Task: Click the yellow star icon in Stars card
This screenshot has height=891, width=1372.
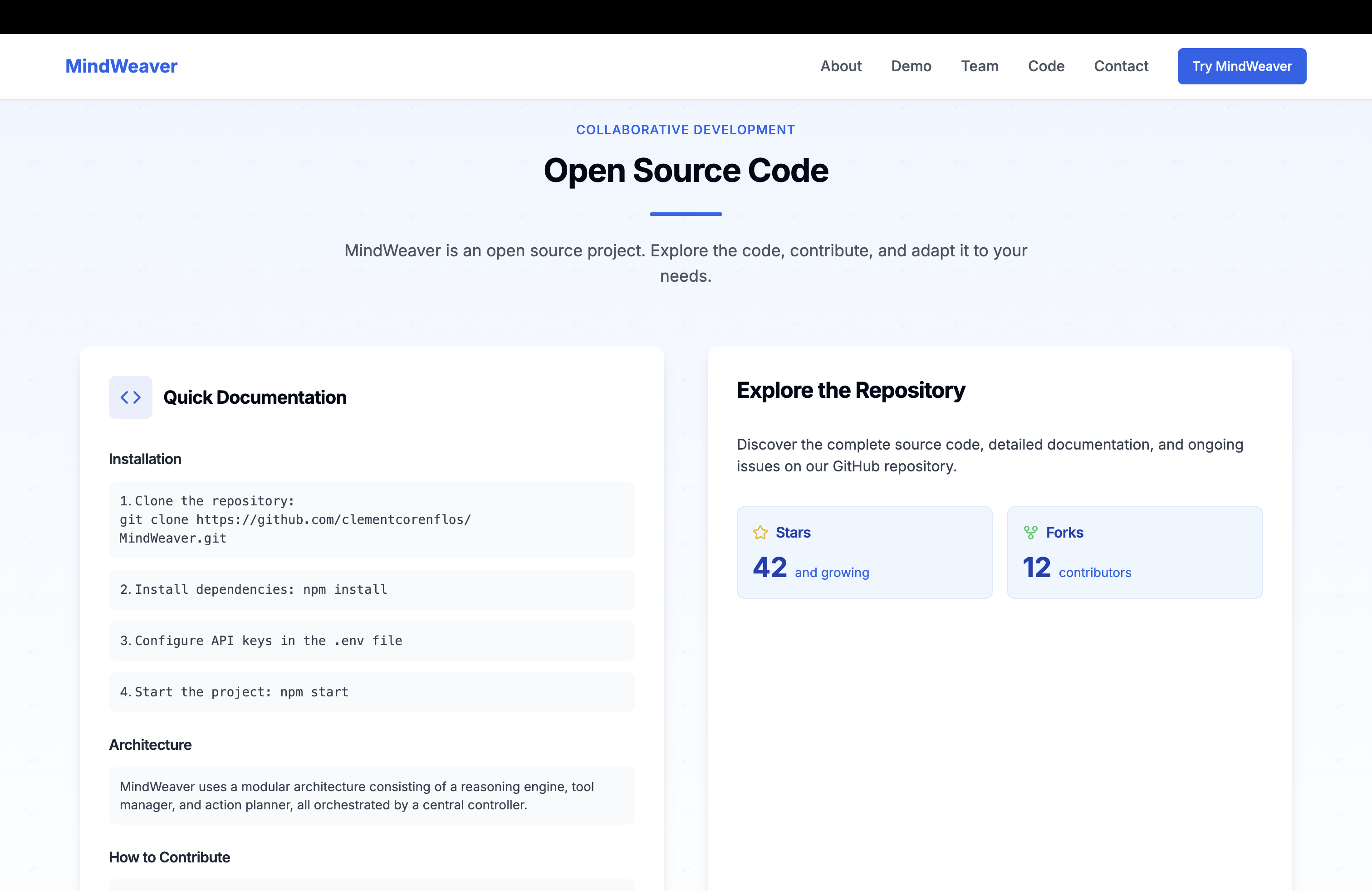Action: [760, 533]
